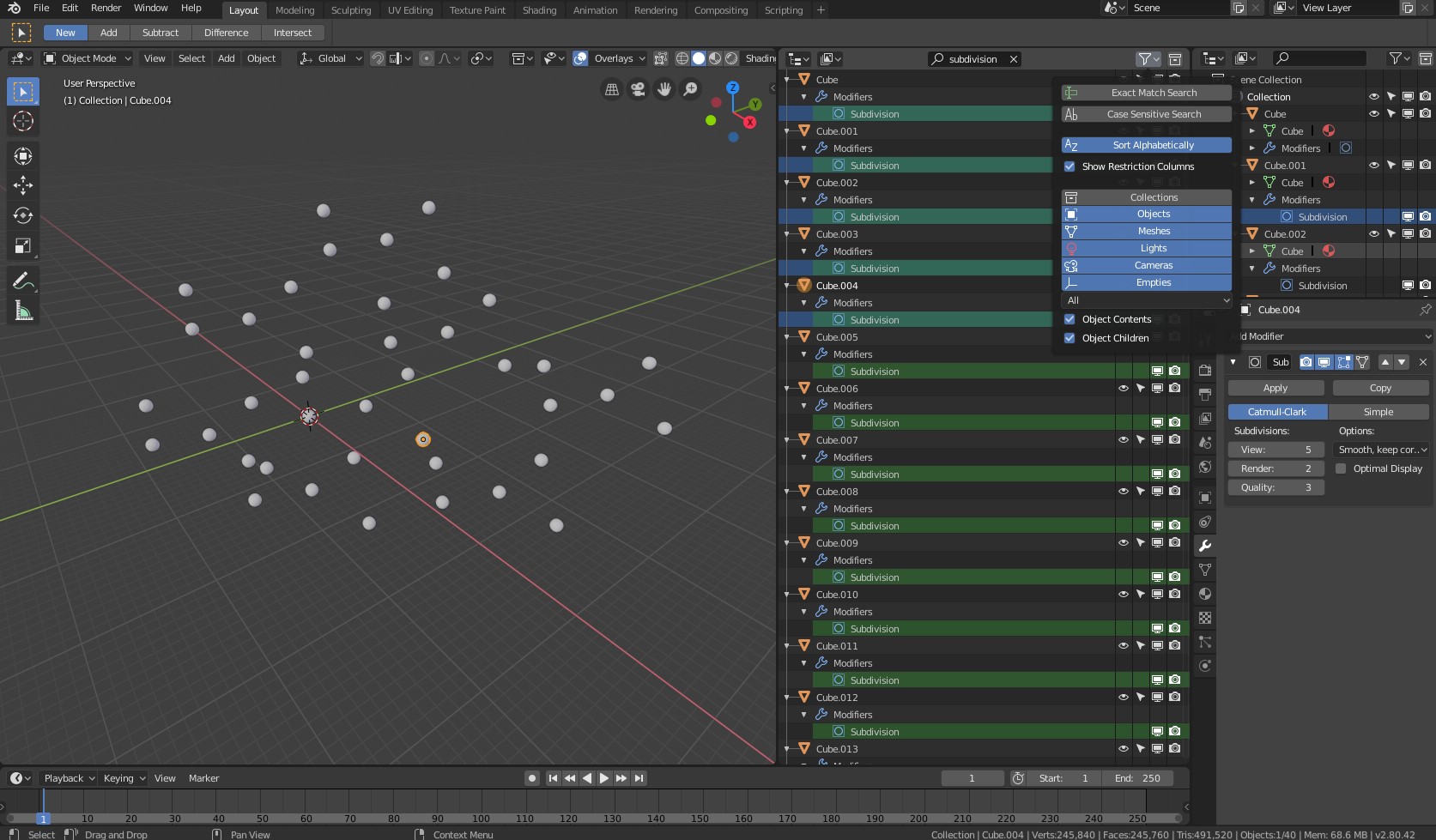
Task: Open the Window menu
Action: [x=151, y=8]
